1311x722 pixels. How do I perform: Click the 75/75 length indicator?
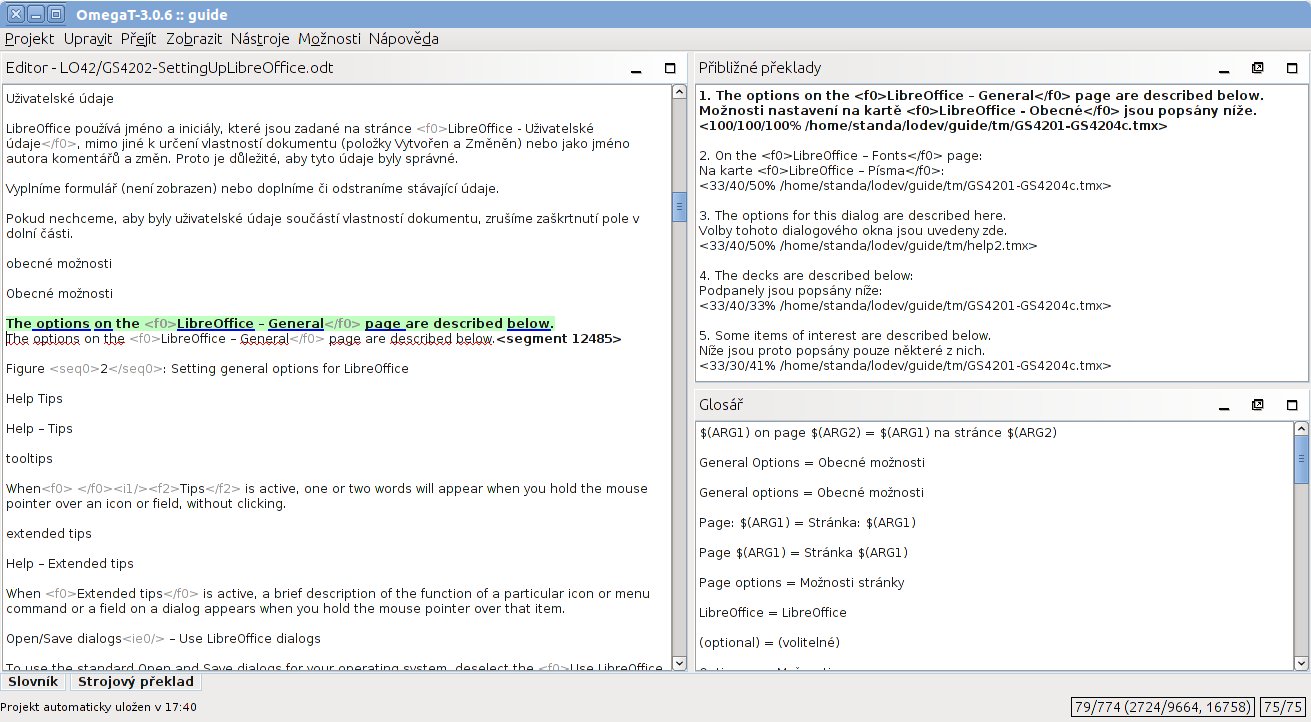[x=1283, y=707]
